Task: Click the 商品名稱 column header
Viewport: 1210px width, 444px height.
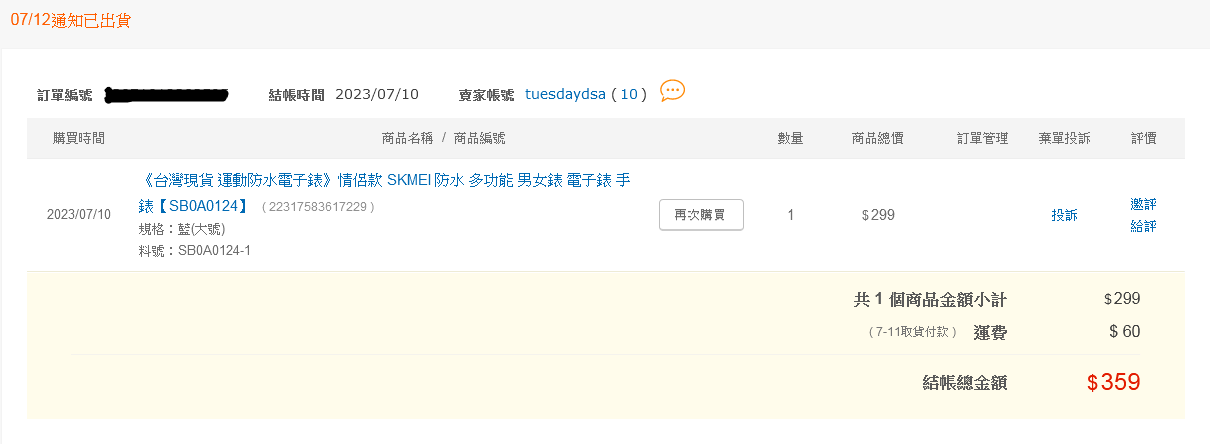Action: (x=408, y=138)
